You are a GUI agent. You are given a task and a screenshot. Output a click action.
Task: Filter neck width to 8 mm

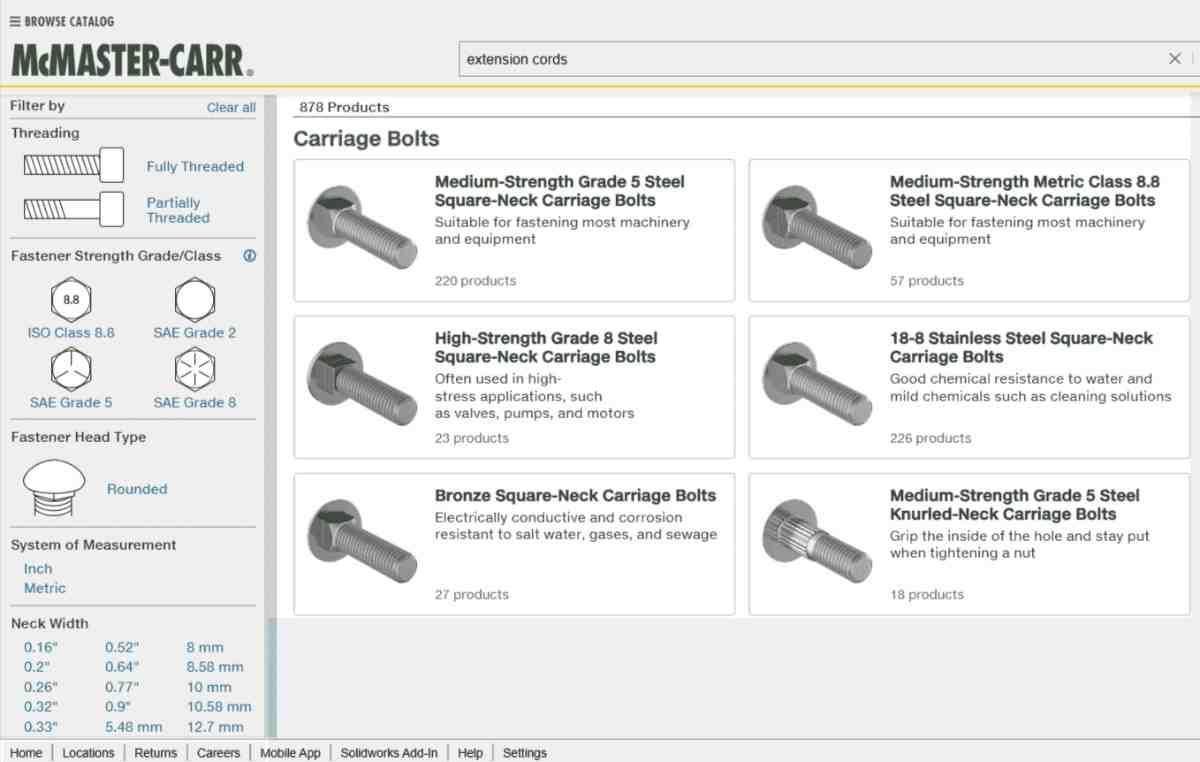(x=205, y=647)
